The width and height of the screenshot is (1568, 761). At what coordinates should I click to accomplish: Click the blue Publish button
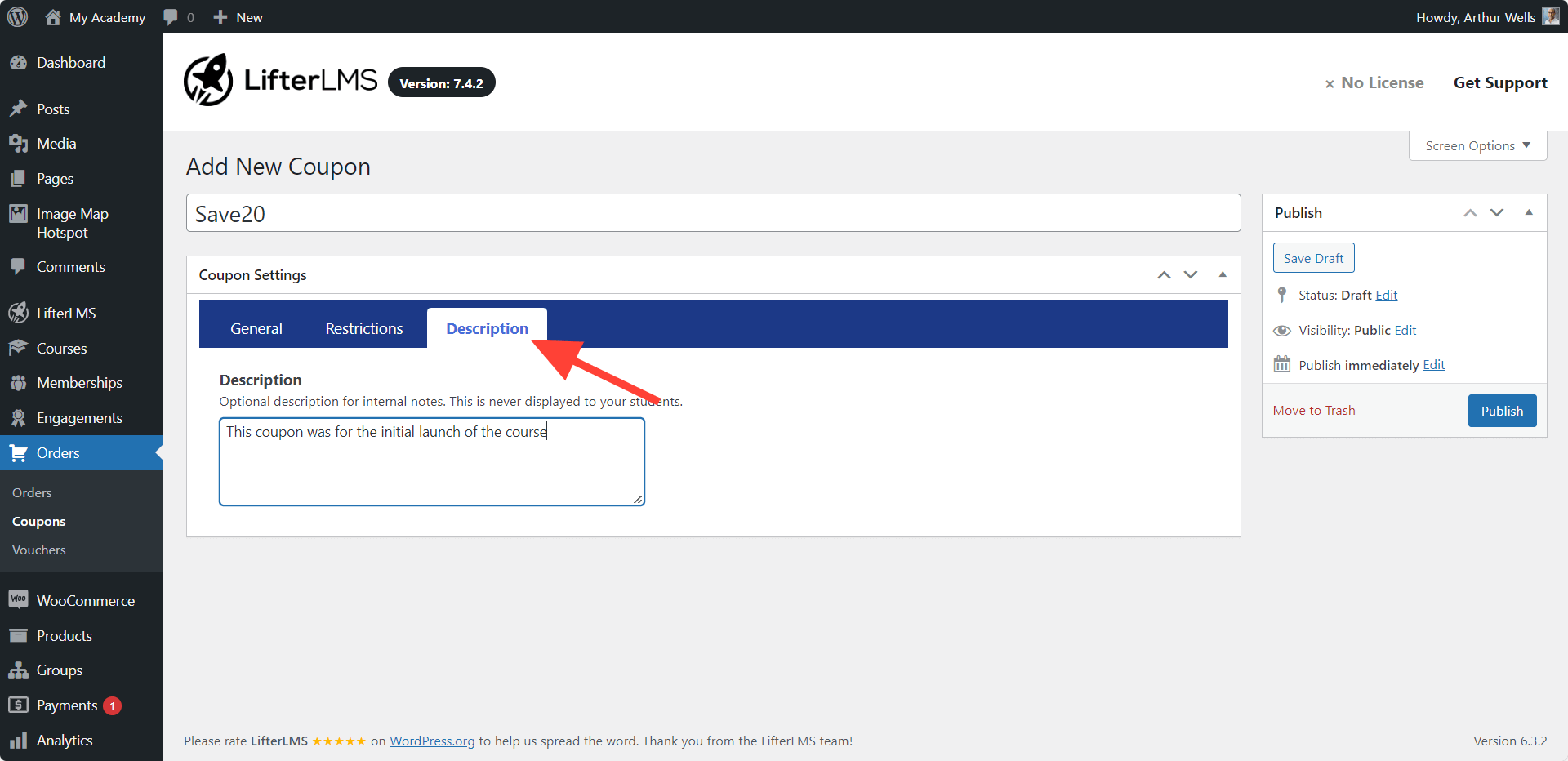click(1502, 411)
